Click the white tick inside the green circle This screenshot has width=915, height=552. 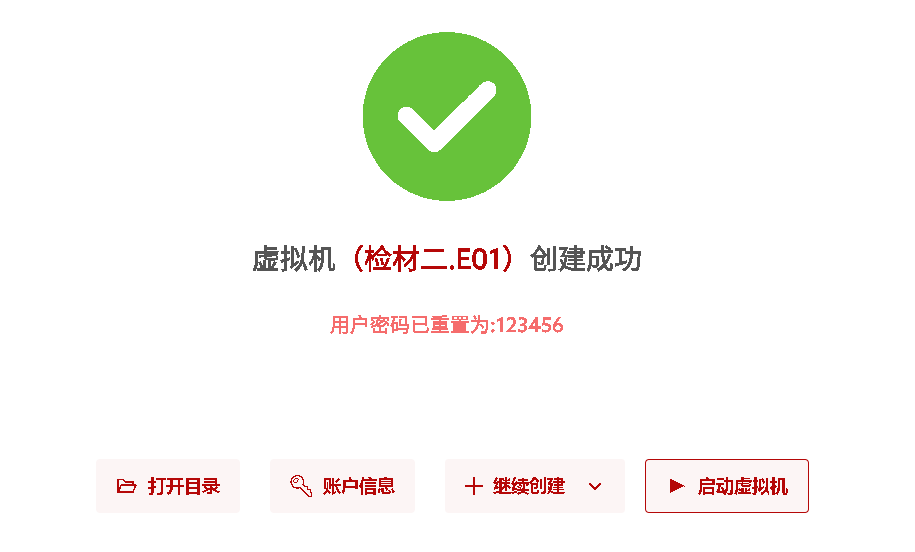click(447, 116)
